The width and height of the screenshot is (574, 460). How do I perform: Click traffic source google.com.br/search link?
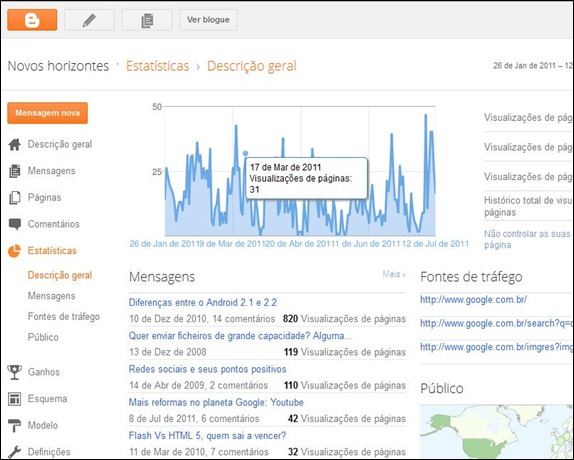(x=496, y=324)
